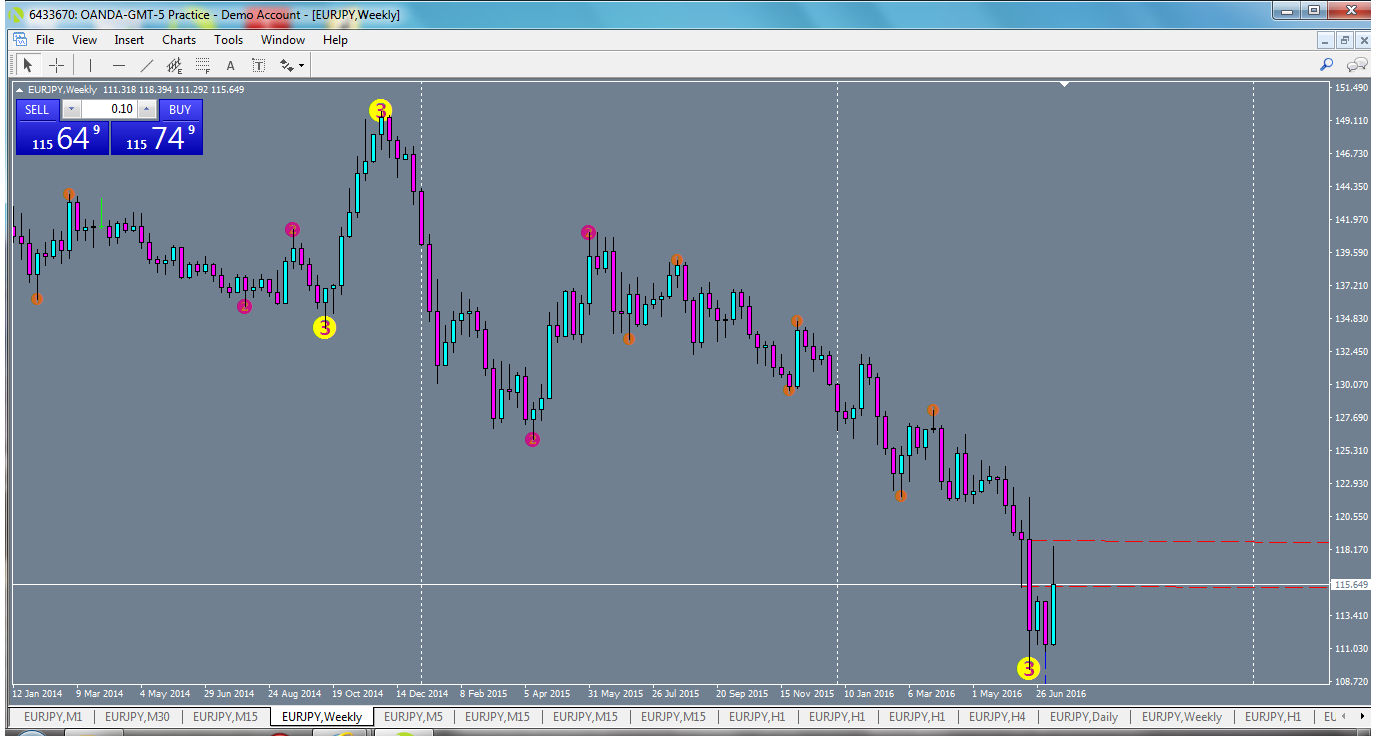
Task: Select the Trendline drawing tool
Action: coord(147,64)
